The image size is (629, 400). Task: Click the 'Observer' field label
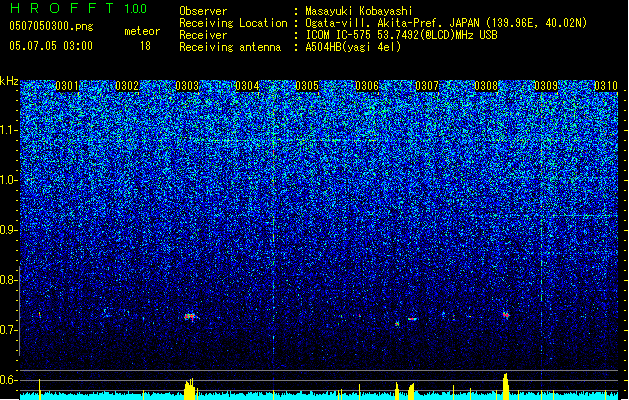203,11
